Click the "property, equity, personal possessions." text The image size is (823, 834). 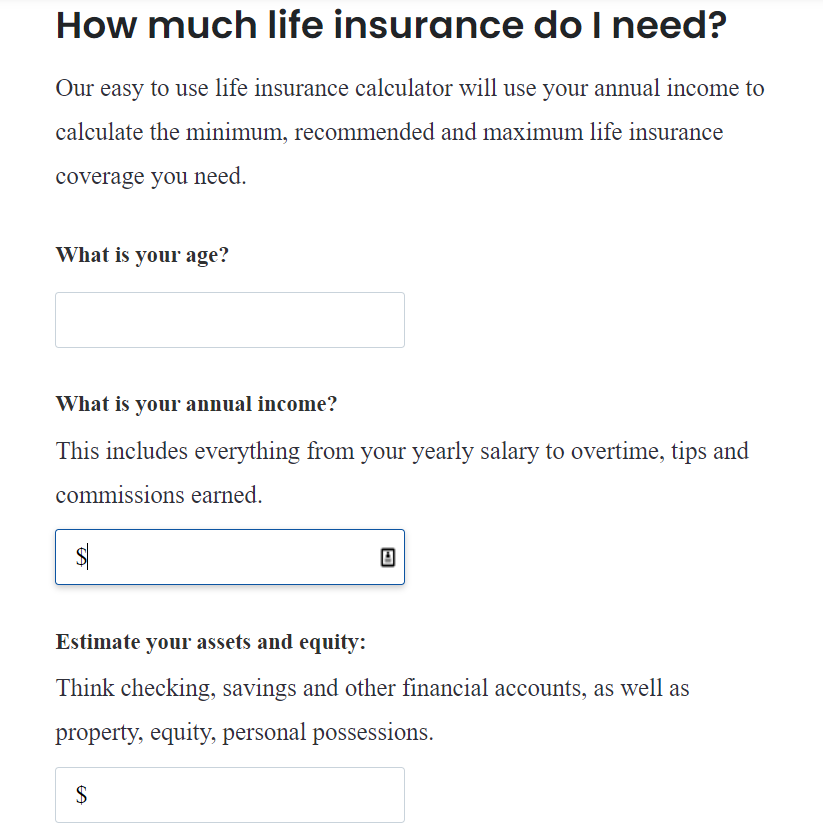pyautogui.click(x=244, y=732)
